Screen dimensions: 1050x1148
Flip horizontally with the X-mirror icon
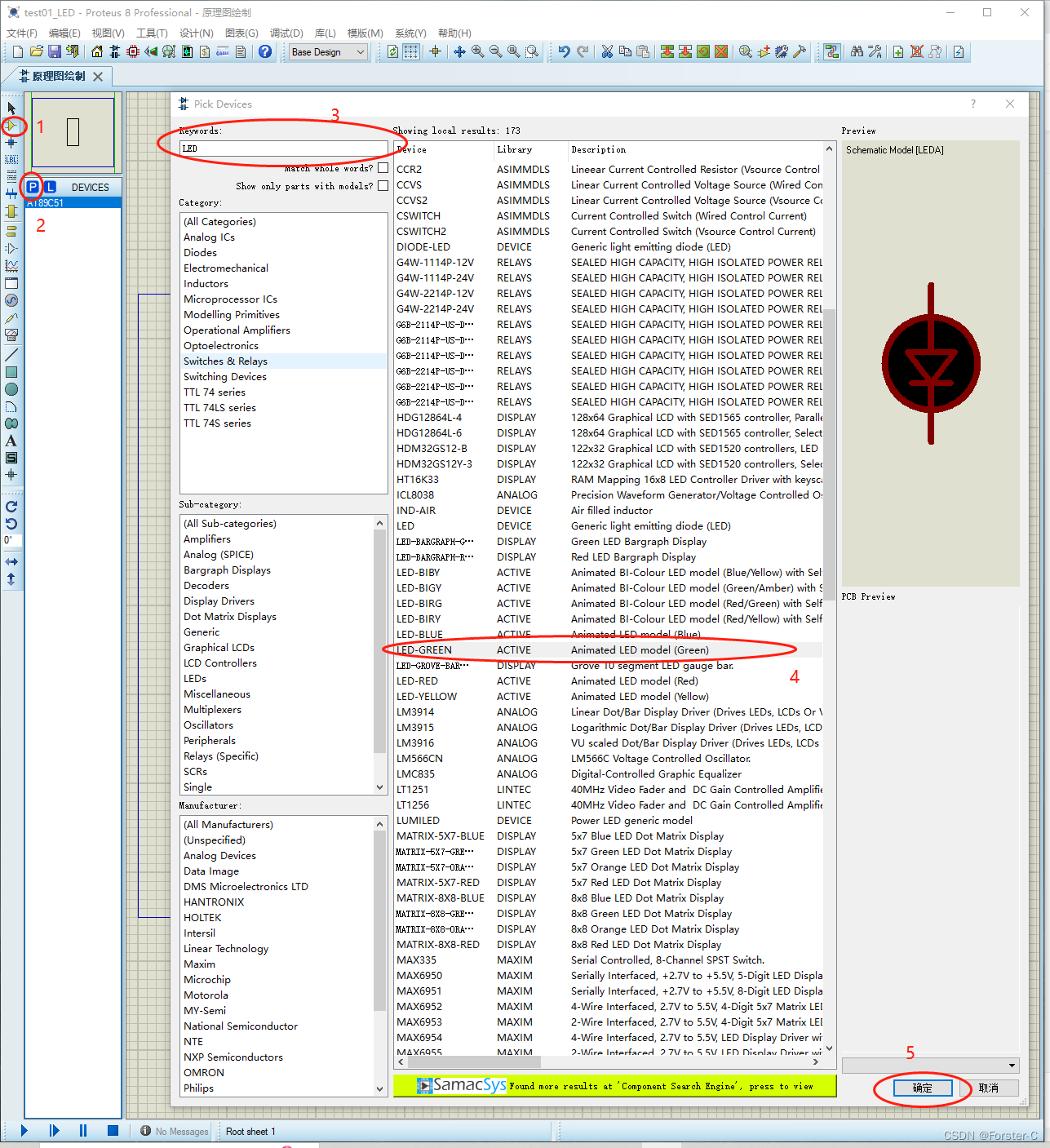tap(11, 562)
